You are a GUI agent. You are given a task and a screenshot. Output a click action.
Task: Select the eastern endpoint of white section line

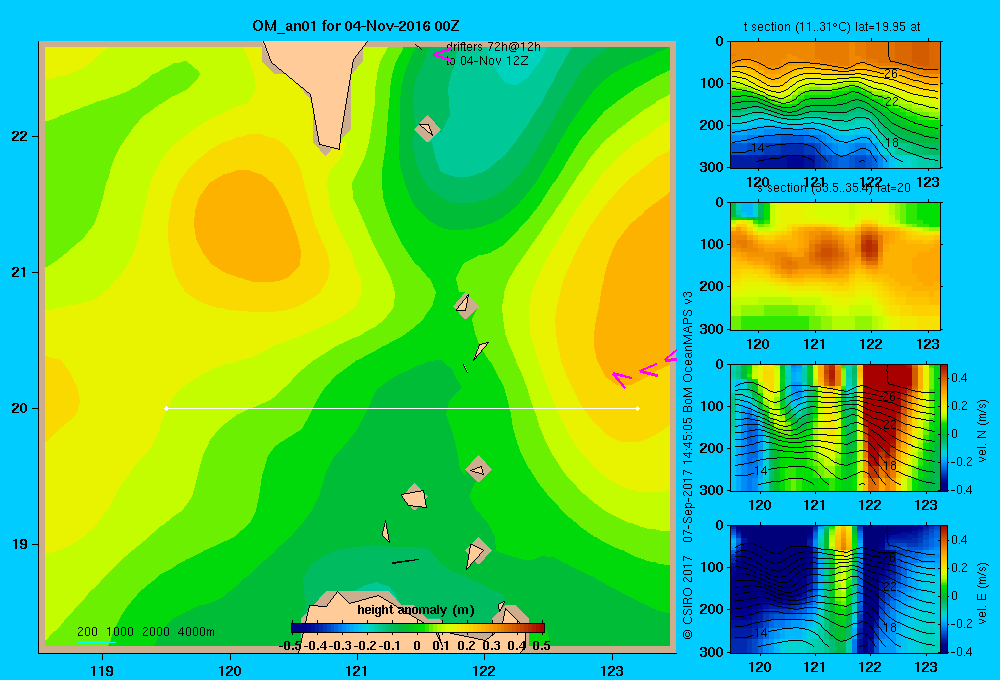638,408
